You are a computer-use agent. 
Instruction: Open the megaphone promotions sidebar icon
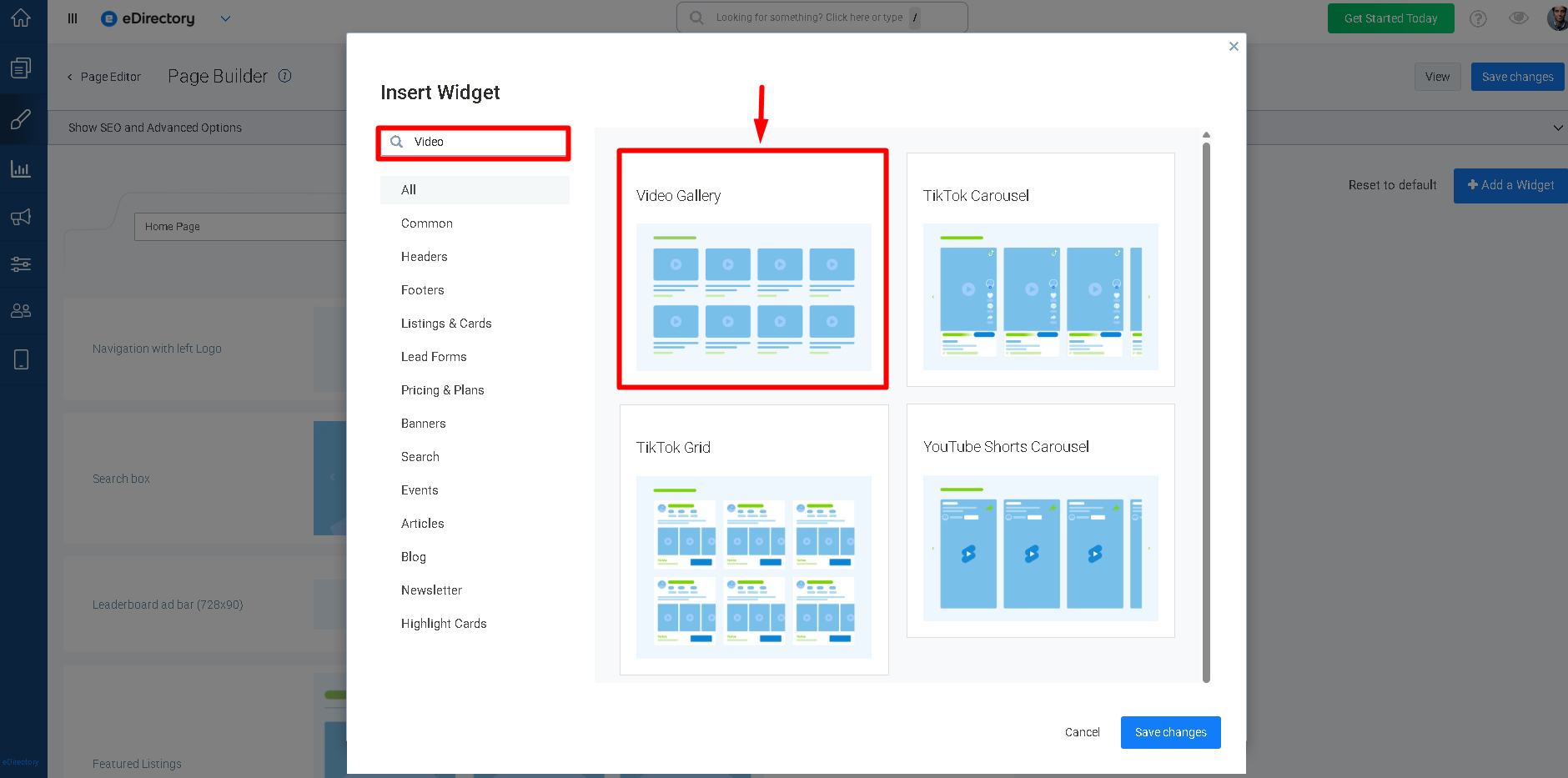pos(21,217)
